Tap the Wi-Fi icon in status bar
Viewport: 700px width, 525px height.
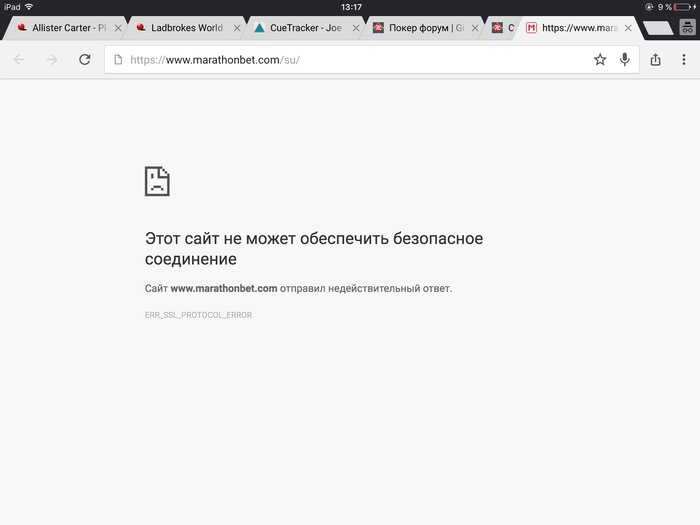(29, 7)
